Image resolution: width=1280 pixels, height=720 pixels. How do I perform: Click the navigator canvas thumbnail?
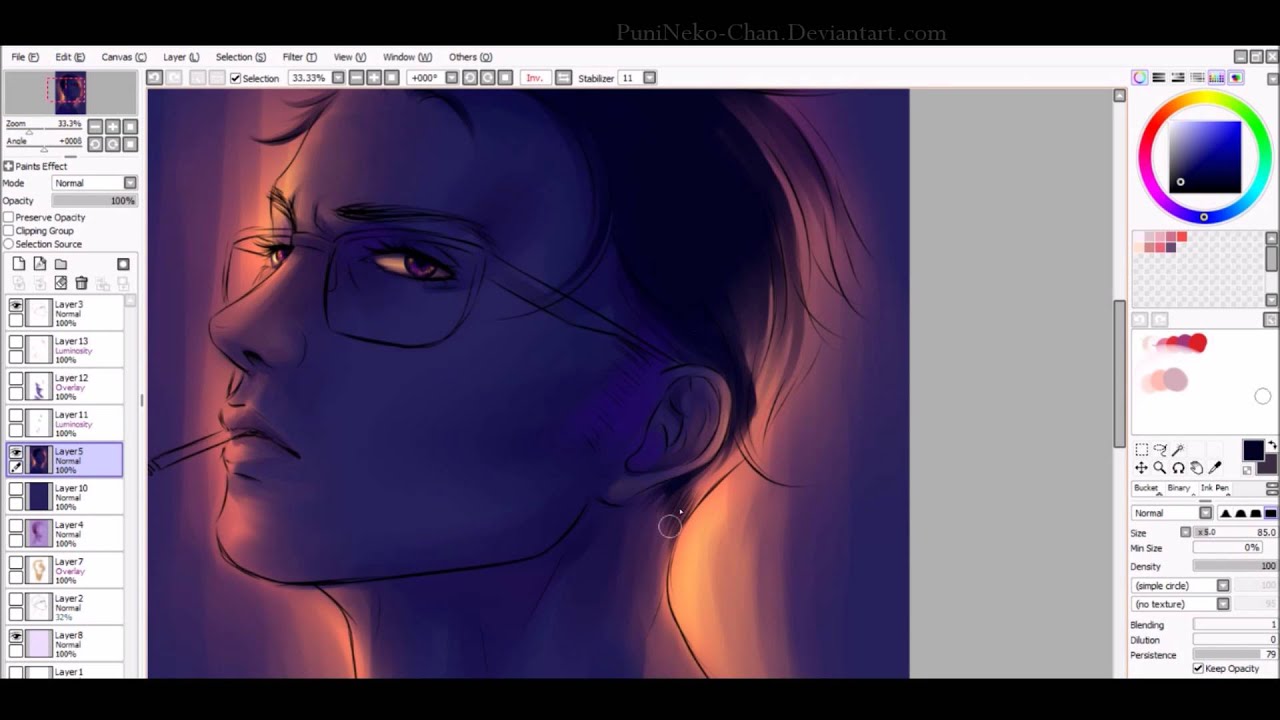click(x=70, y=93)
